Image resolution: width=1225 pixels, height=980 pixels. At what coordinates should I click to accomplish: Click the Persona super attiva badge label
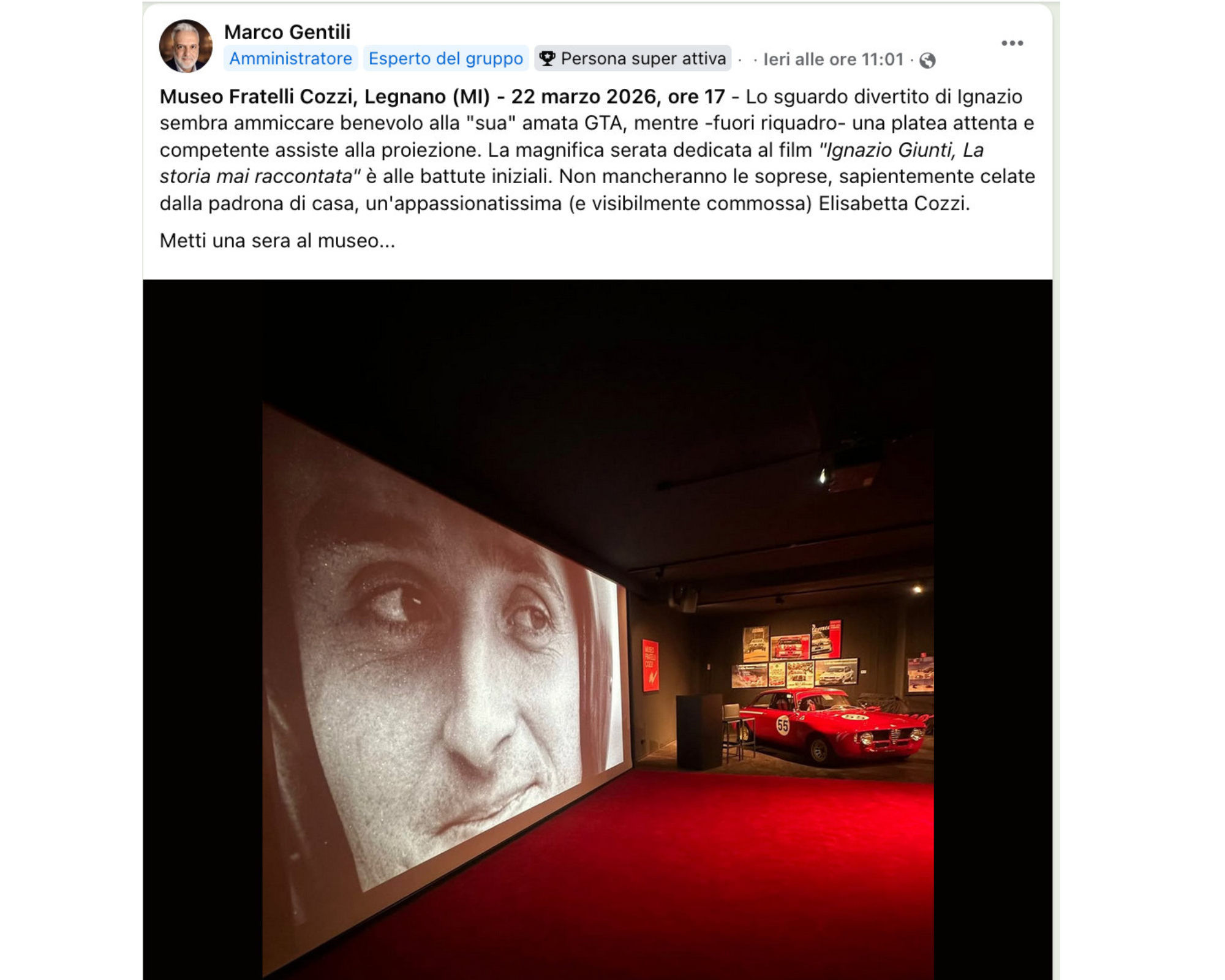point(643,58)
